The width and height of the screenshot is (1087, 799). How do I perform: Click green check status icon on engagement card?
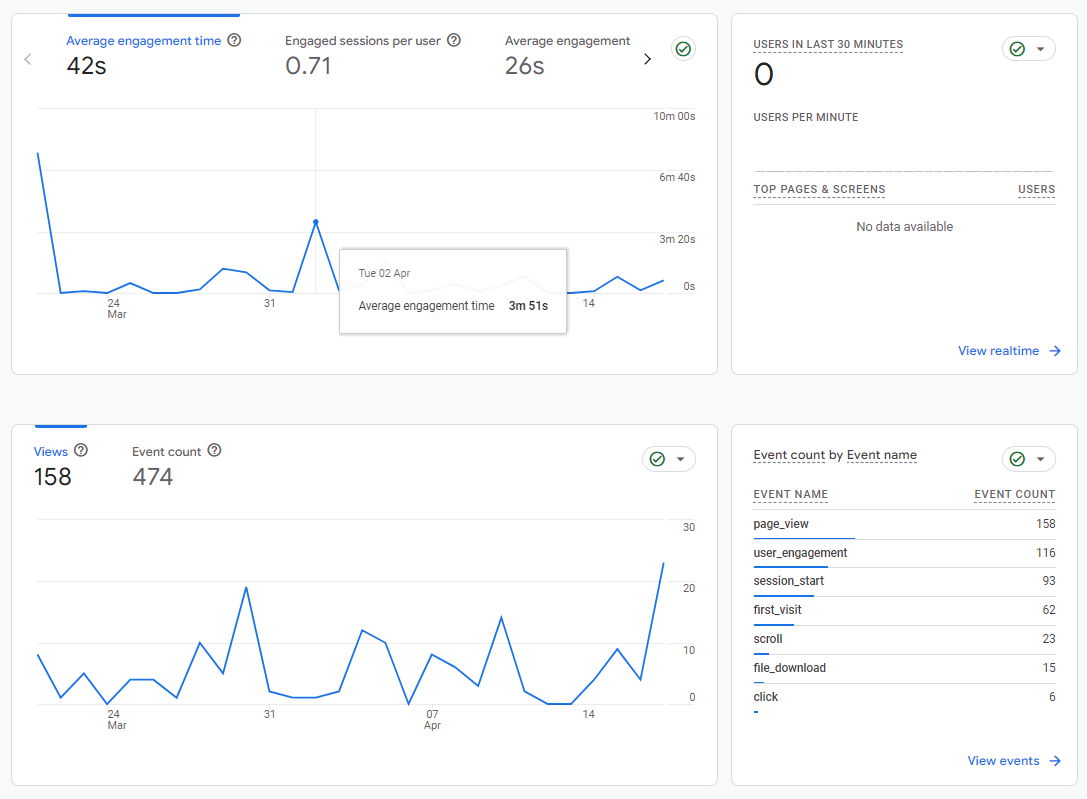pyautogui.click(x=683, y=49)
